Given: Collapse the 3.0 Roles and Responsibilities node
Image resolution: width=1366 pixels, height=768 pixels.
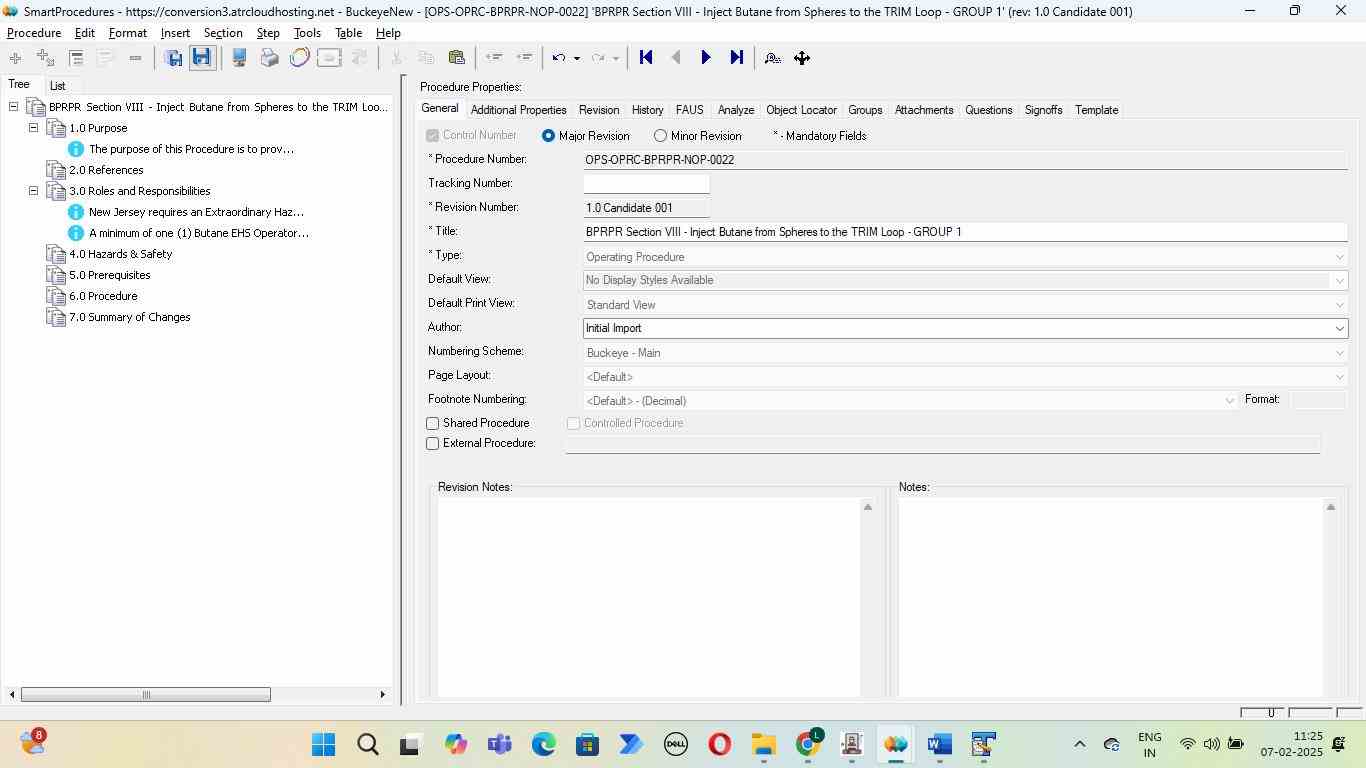Looking at the screenshot, I should click(x=33, y=191).
